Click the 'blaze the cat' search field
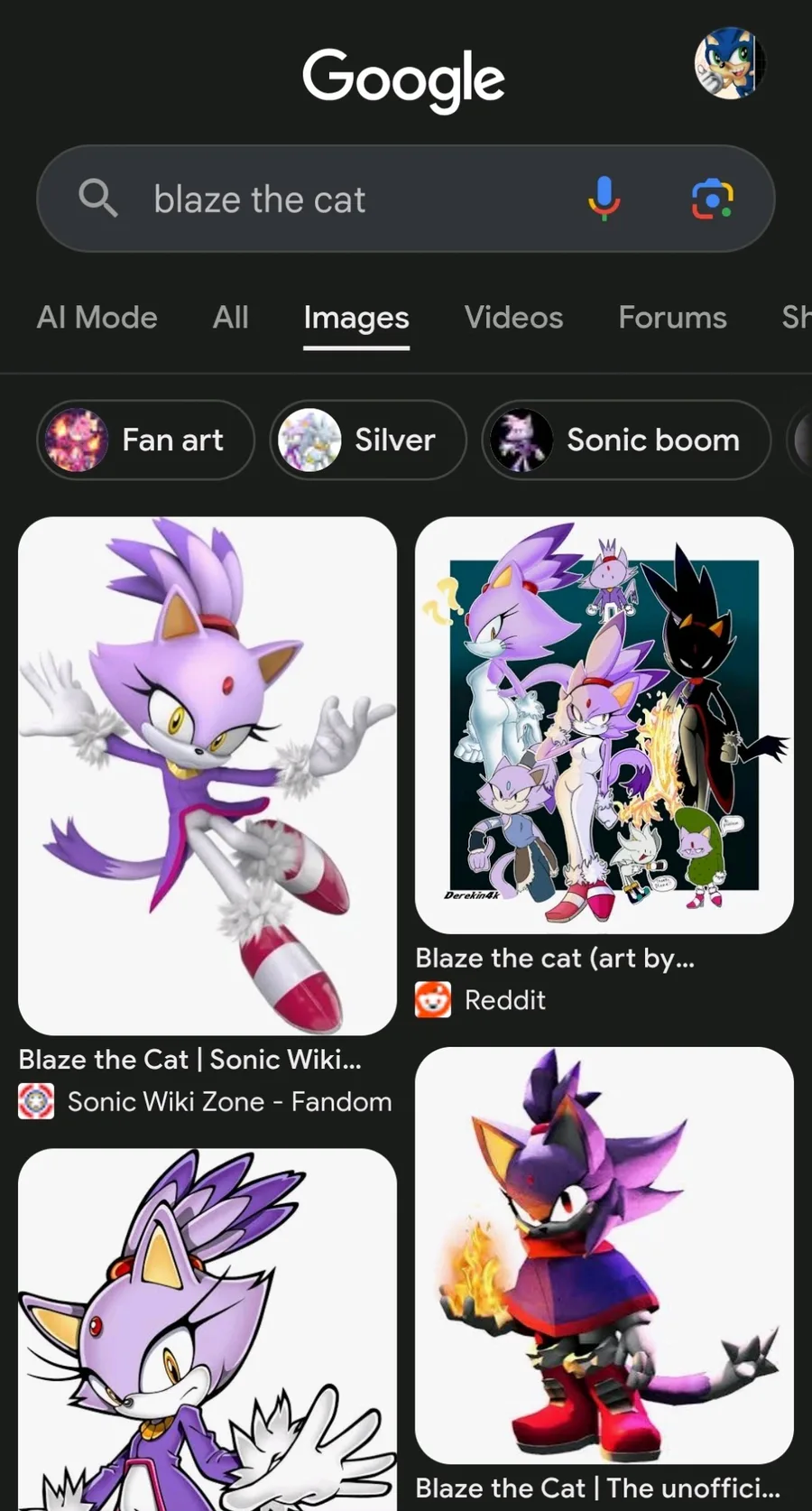This screenshot has width=812, height=1511. click(406, 199)
